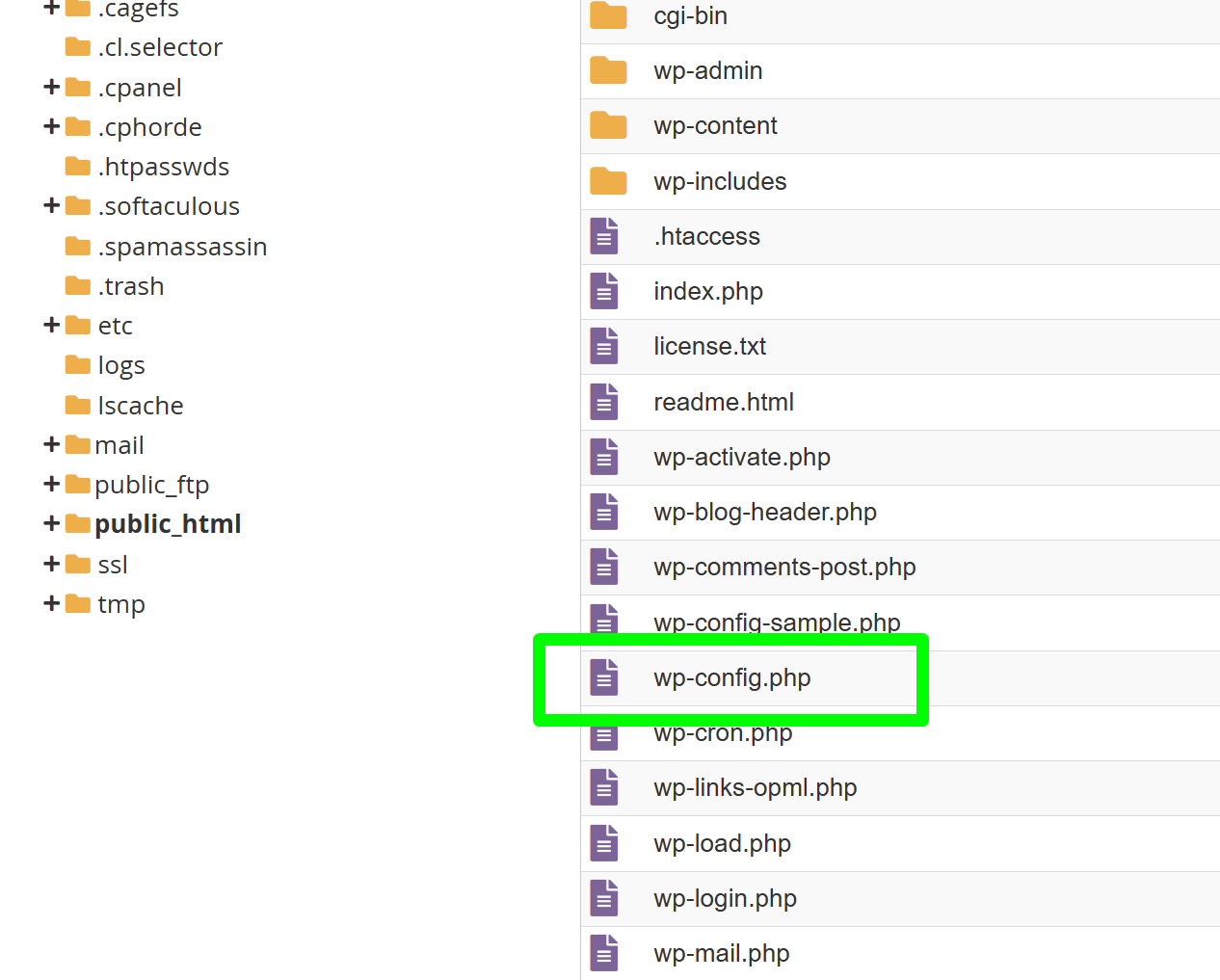Select the license.txt file

click(709, 346)
